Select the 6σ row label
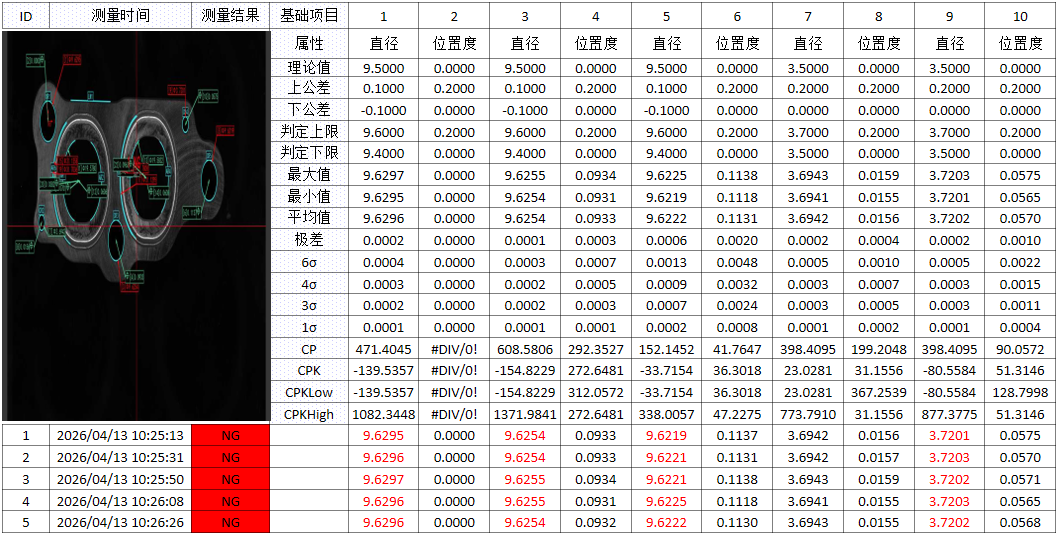This screenshot has width=1056, height=538. tap(309, 264)
